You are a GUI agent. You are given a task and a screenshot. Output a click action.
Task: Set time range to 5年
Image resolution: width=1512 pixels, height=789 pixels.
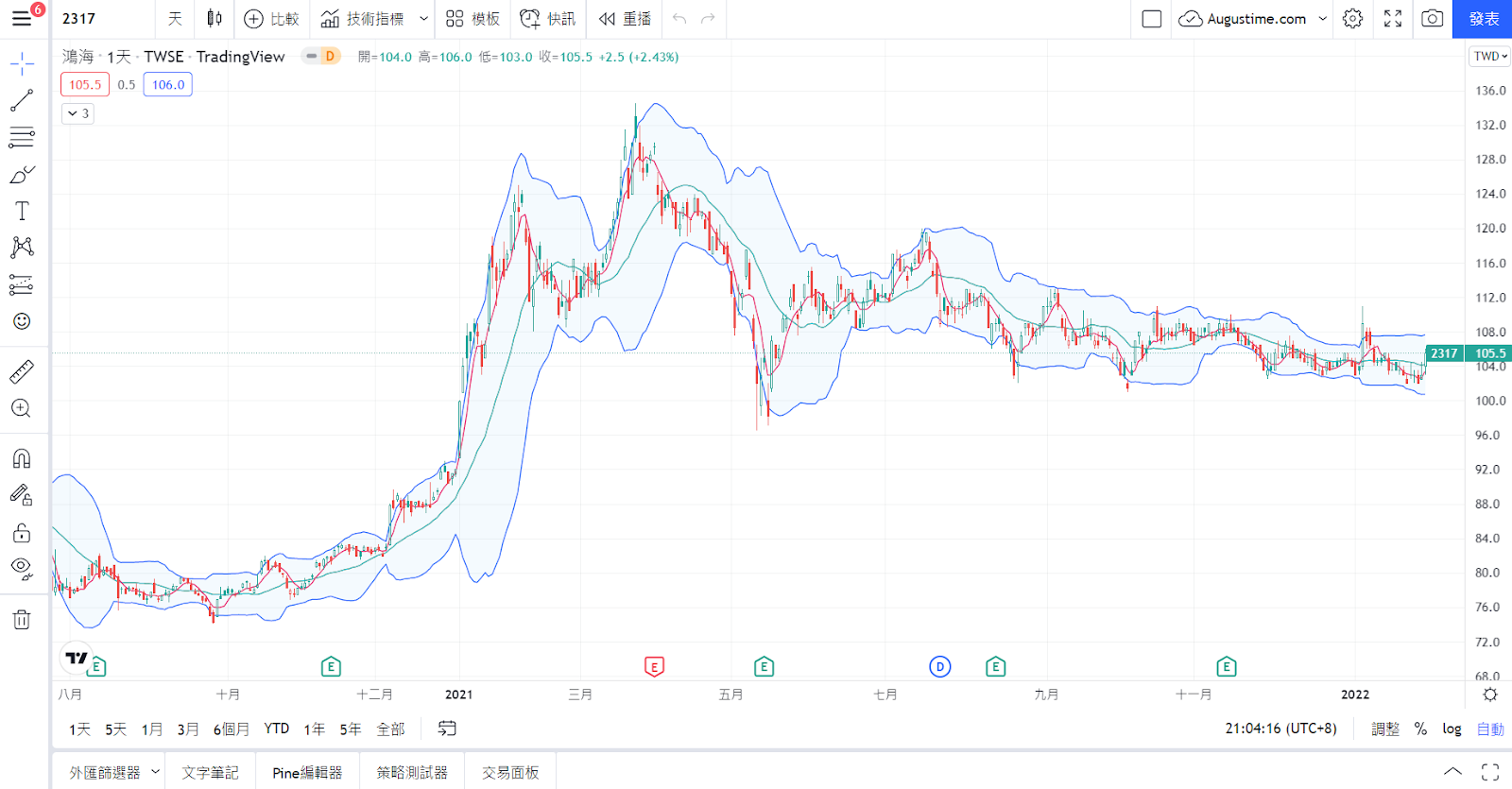click(351, 729)
